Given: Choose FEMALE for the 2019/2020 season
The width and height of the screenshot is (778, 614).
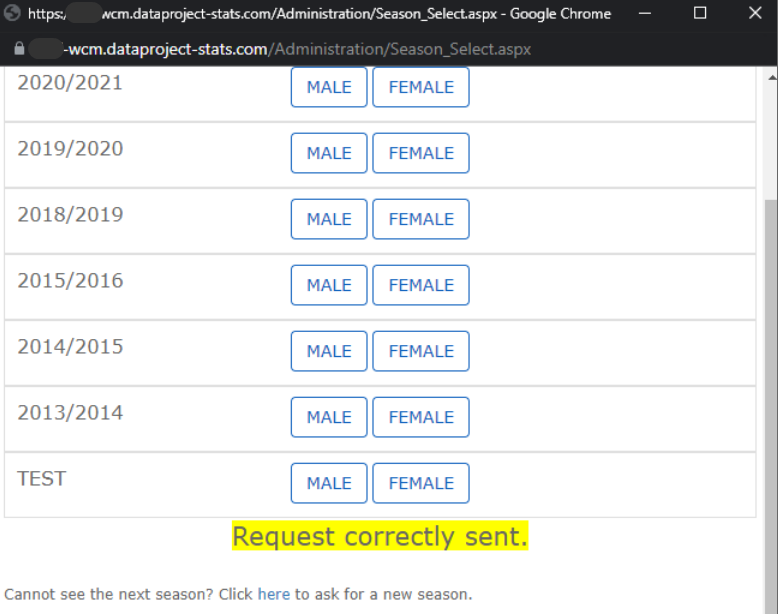Looking at the screenshot, I should 421,153.
